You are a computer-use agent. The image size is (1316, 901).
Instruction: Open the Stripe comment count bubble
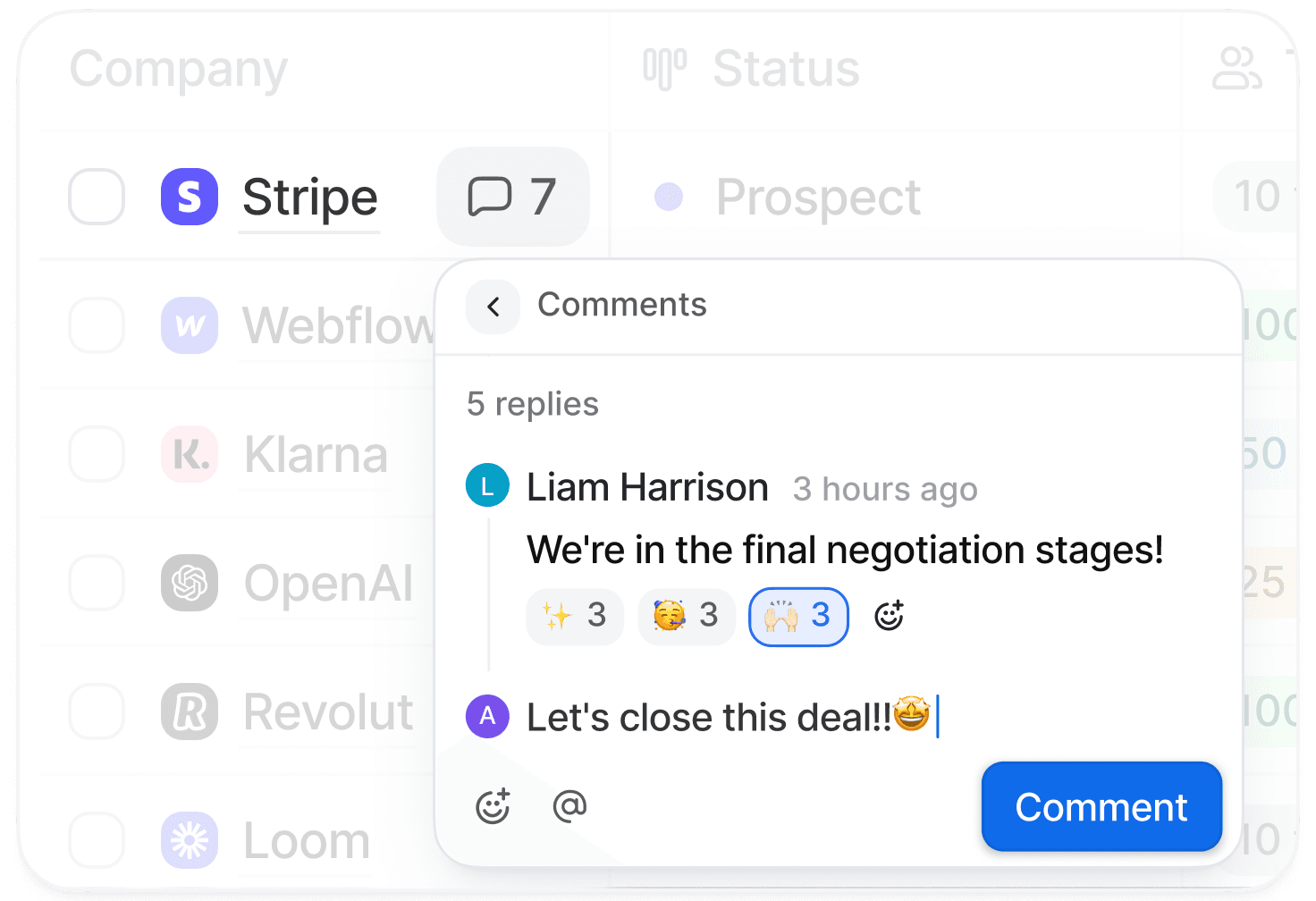coord(512,197)
